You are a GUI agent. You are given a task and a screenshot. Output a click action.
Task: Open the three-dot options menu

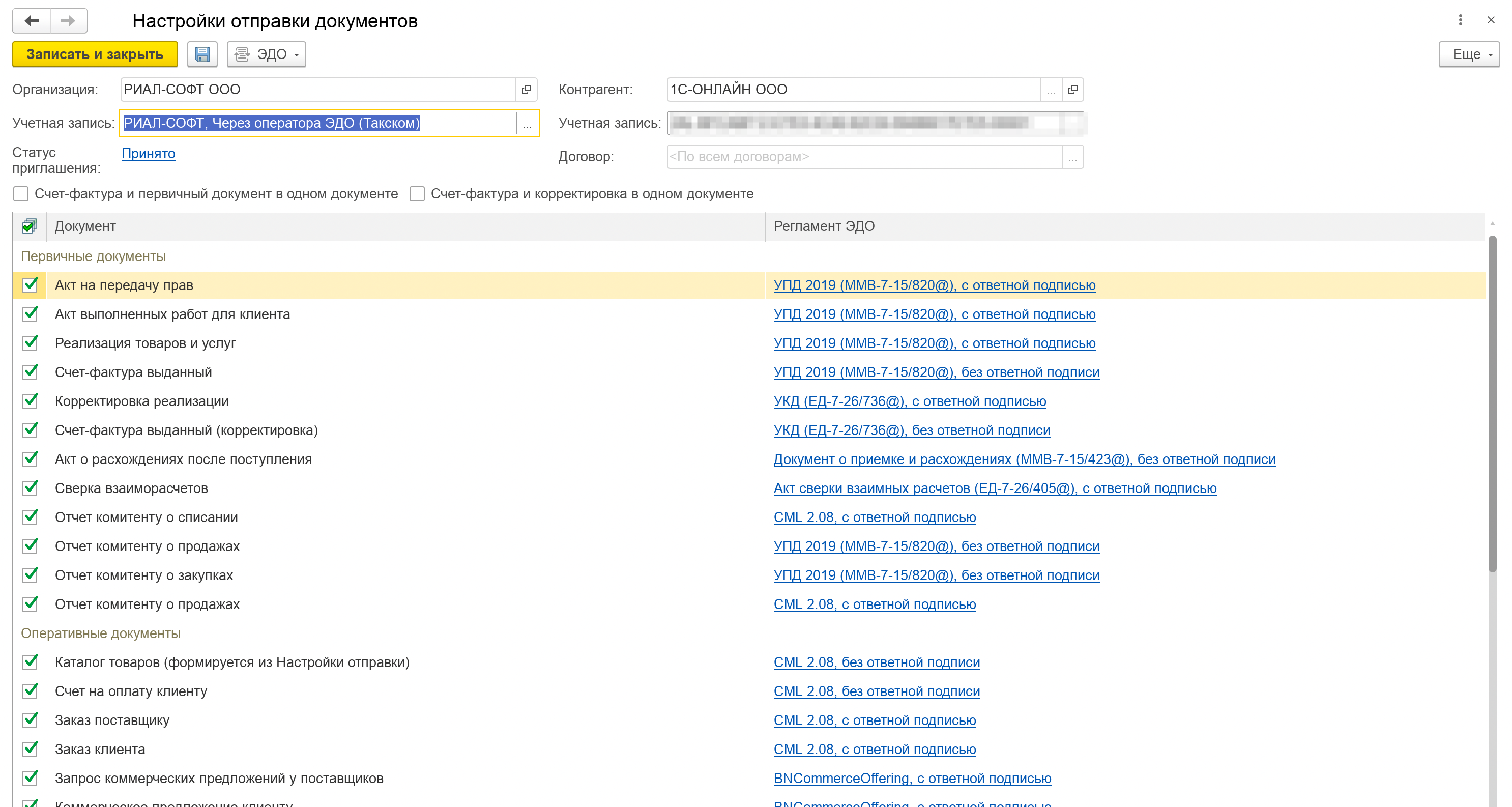1460,20
